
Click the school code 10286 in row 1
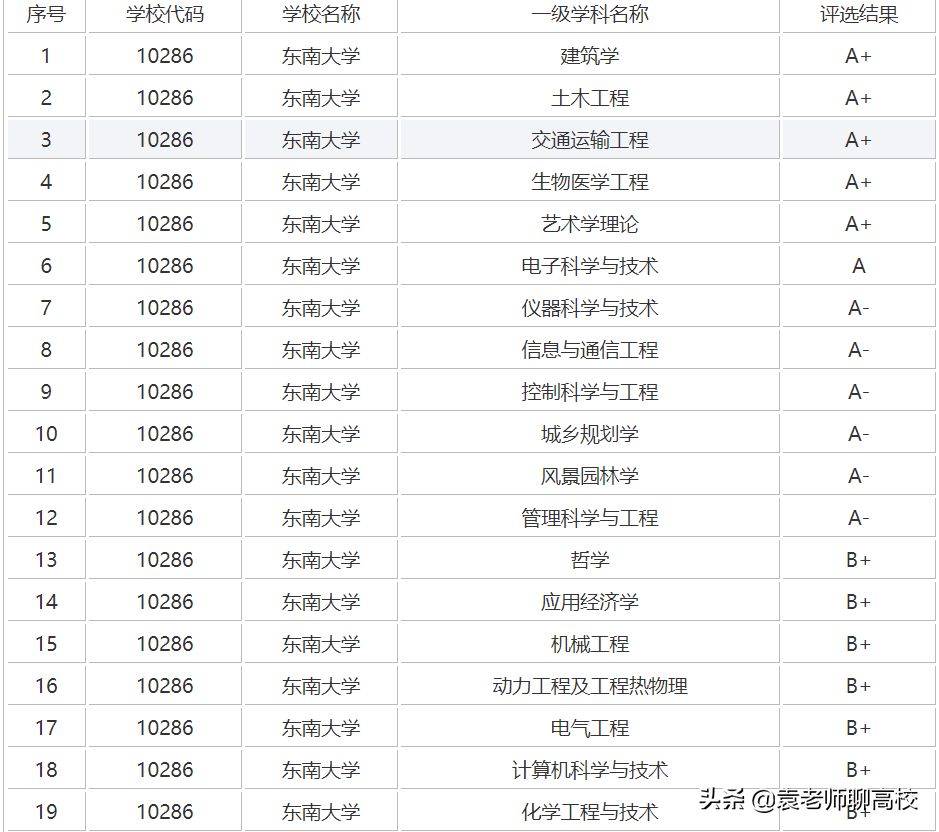(164, 55)
